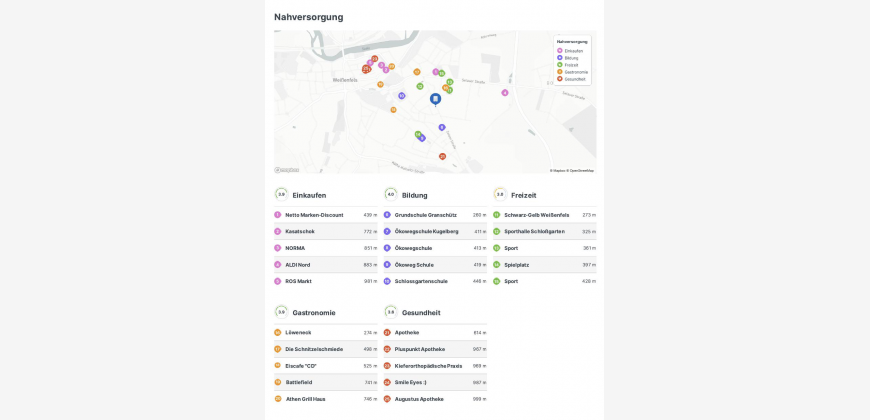Click the Bildung score ring showing 4.0
The width and height of the screenshot is (870, 420).
pyautogui.click(x=390, y=195)
